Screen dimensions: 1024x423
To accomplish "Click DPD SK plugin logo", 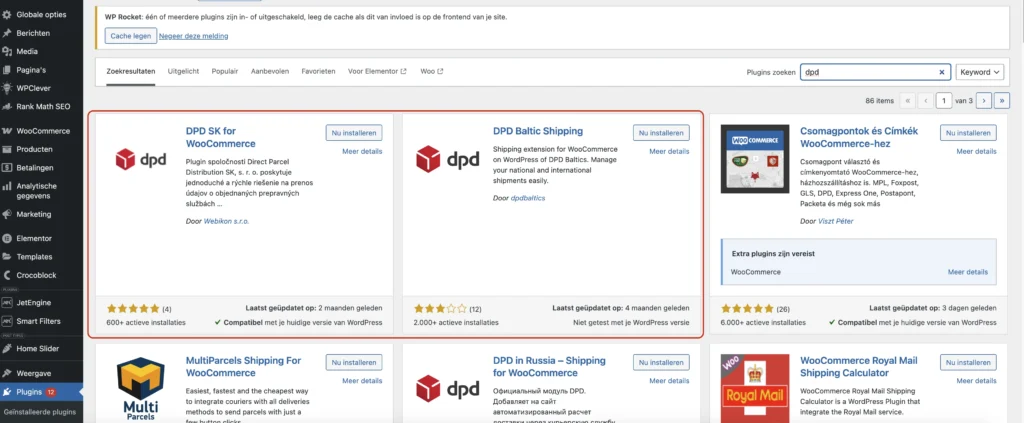I will (140, 159).
